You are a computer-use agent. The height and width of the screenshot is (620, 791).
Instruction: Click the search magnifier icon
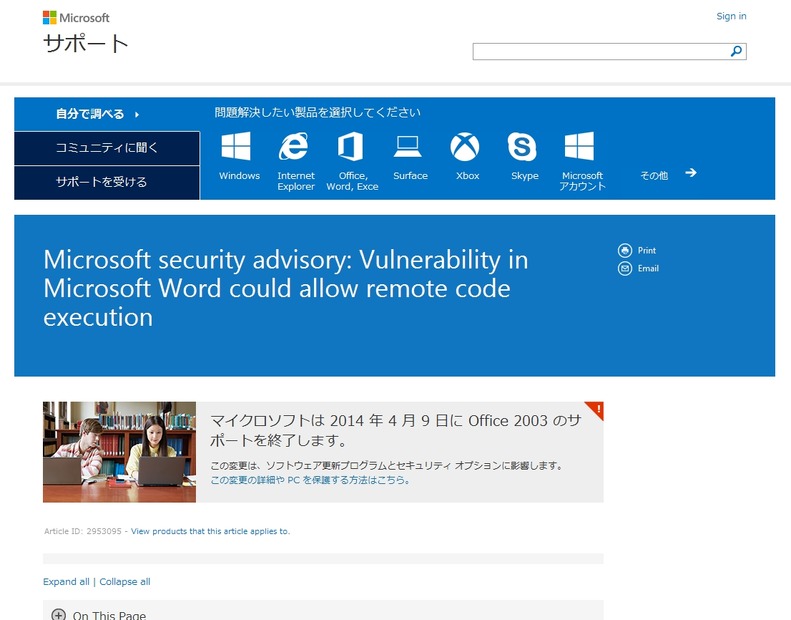736,51
